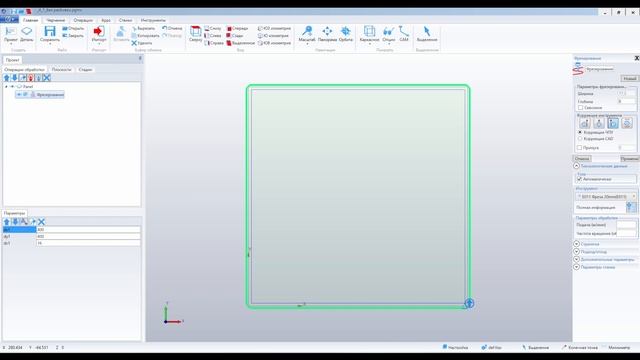Click Закрыть (close file) in the ribbon
This screenshot has height=360, width=640.
coord(73,36)
